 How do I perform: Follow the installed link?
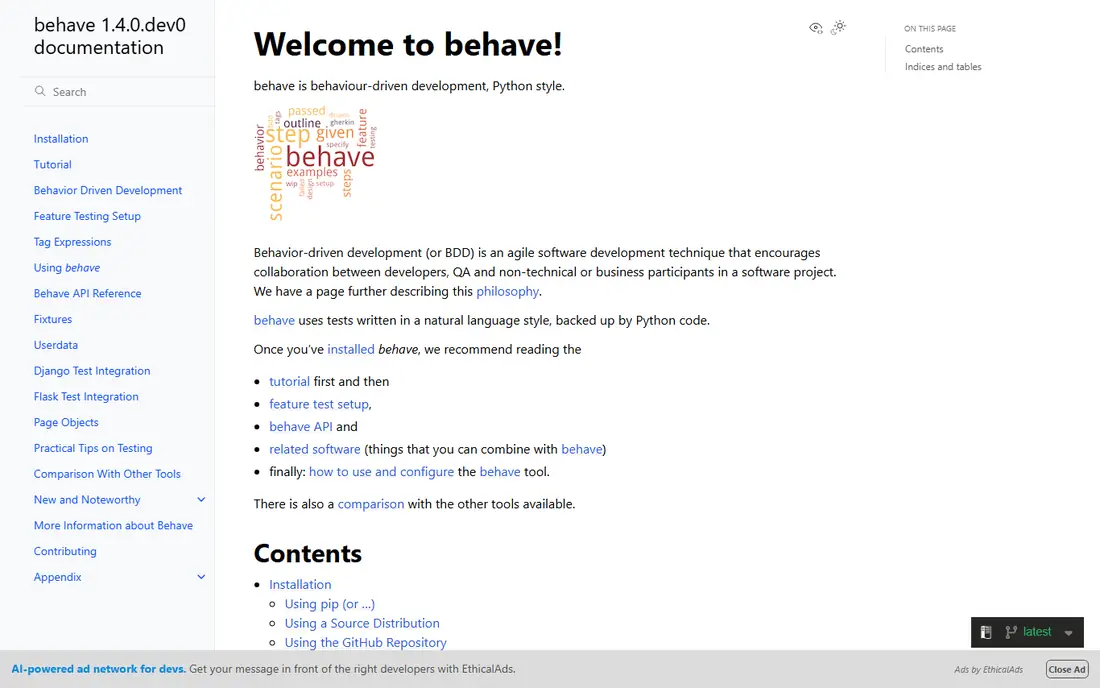351,349
